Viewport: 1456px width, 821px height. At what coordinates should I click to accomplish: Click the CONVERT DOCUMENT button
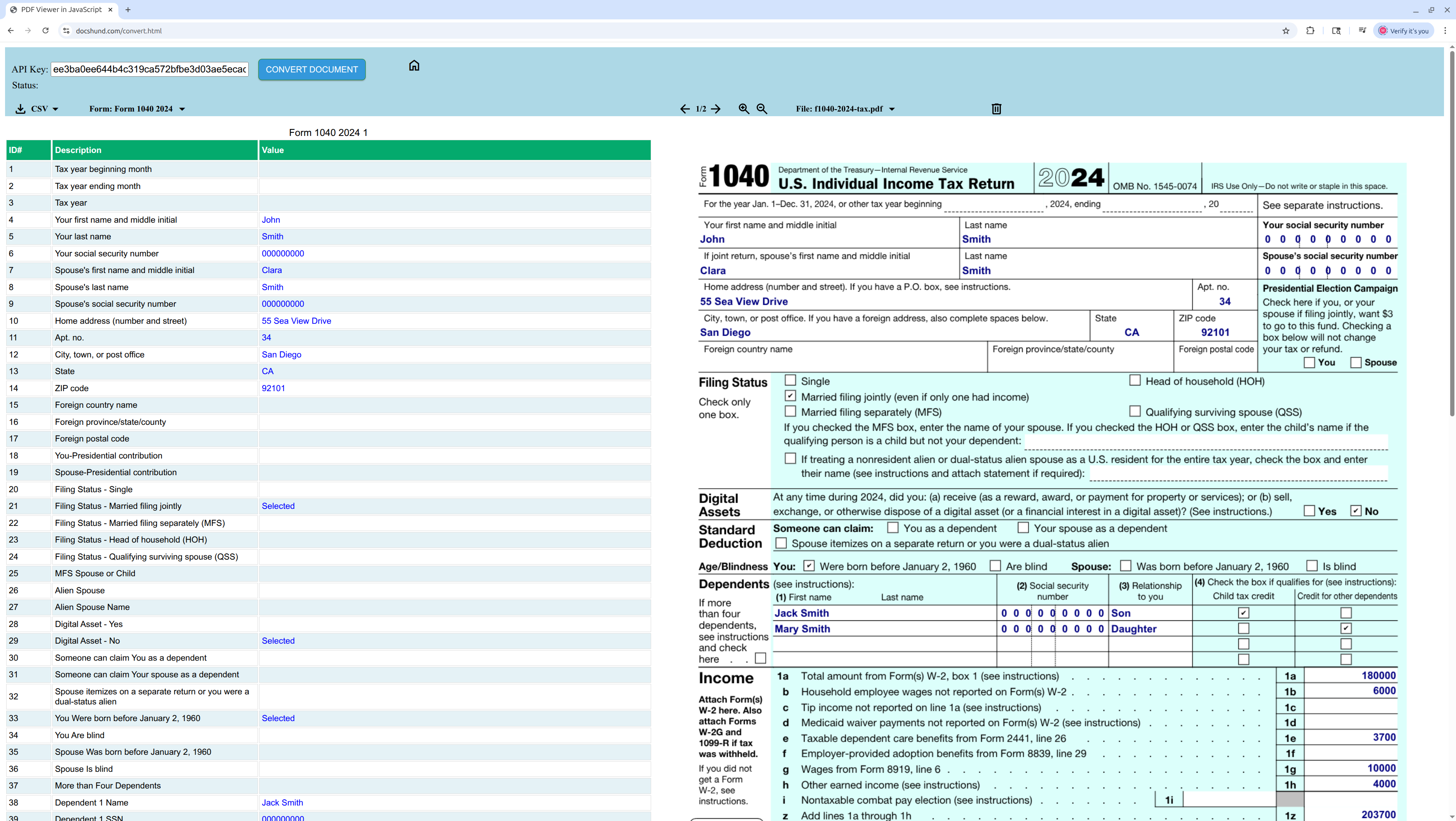pos(311,69)
